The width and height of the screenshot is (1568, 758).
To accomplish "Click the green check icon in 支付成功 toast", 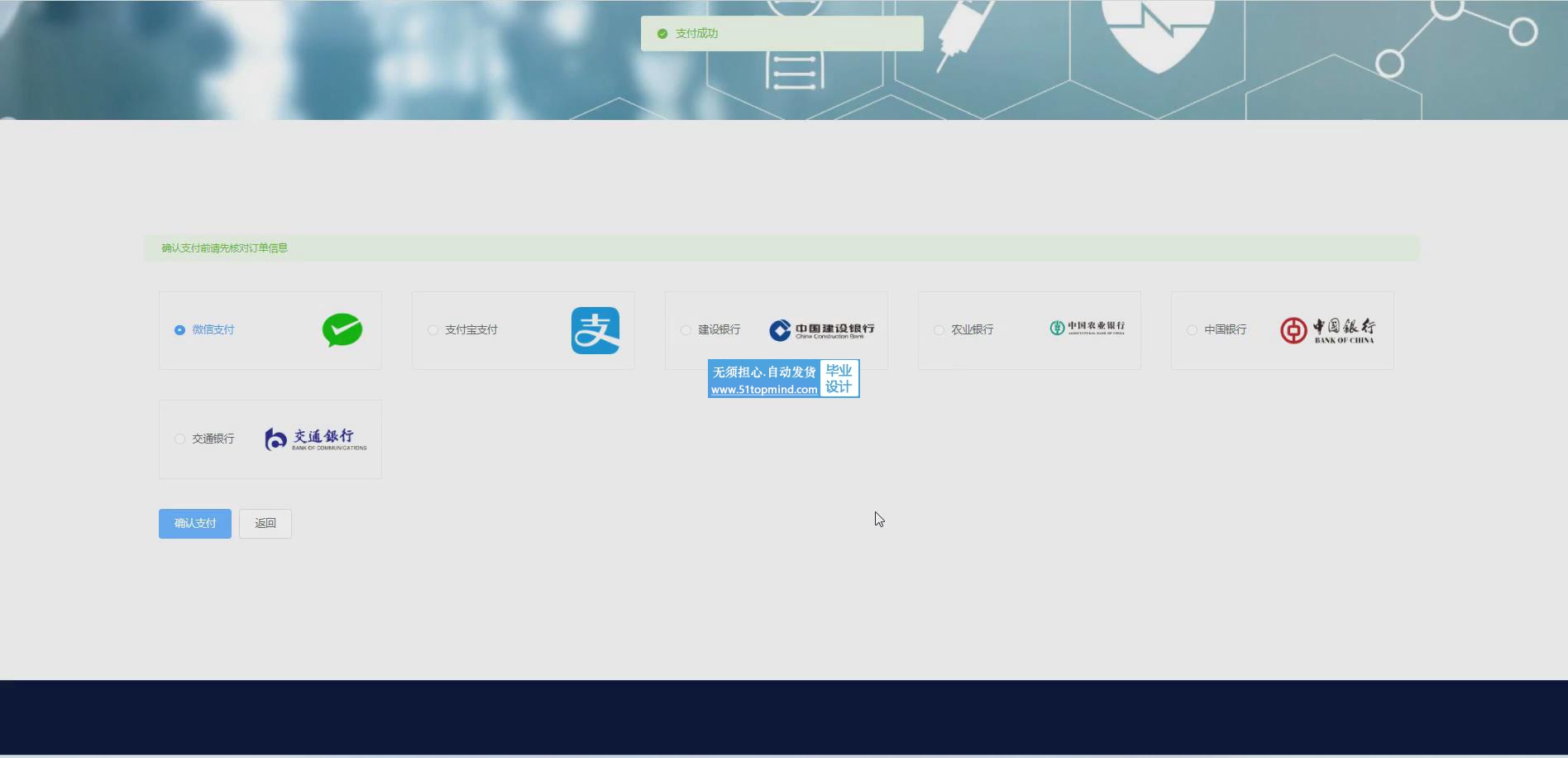I will point(662,34).
